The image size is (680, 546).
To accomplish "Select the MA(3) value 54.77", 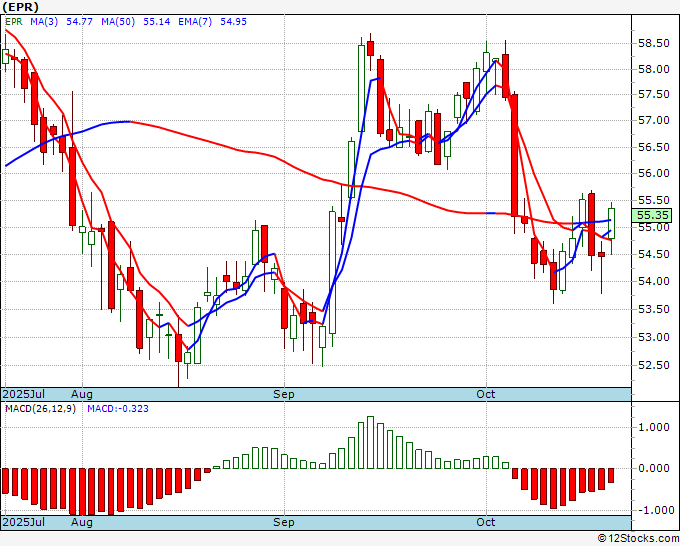I will pos(79,21).
